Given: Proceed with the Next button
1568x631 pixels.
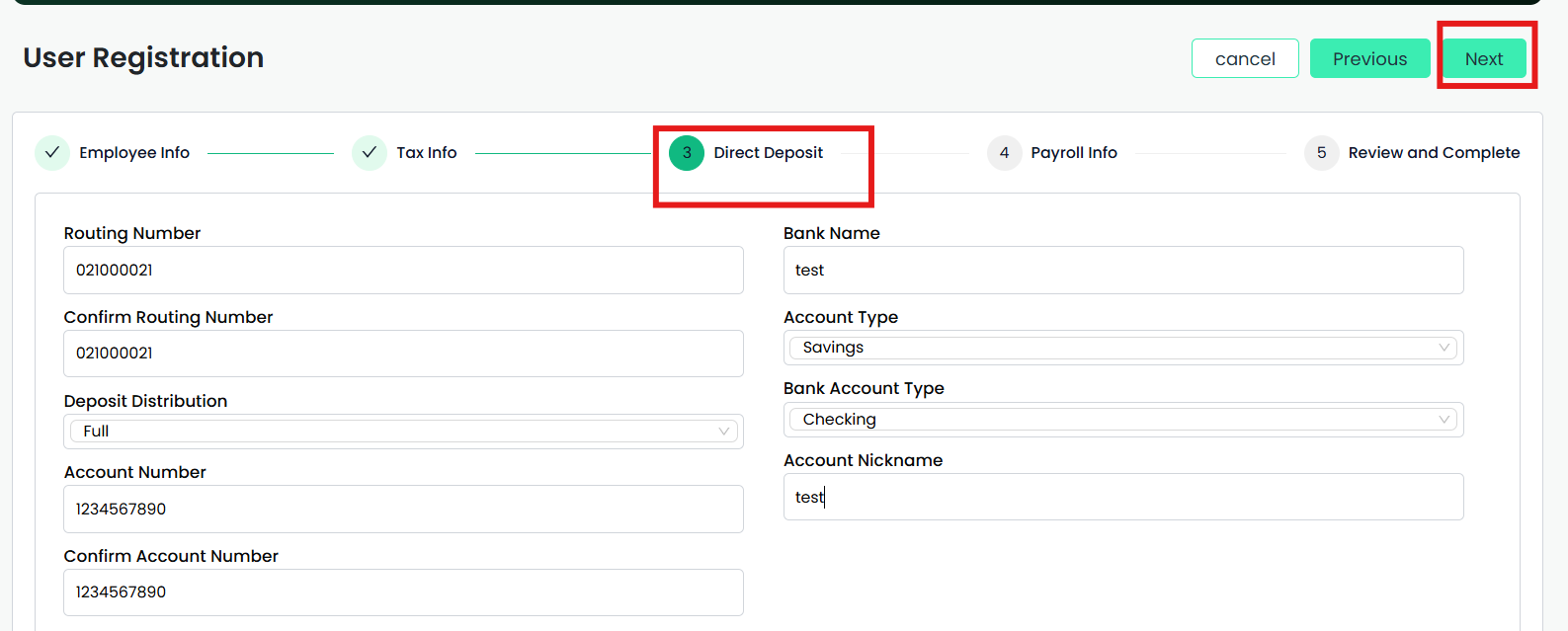Looking at the screenshot, I should click(x=1484, y=58).
